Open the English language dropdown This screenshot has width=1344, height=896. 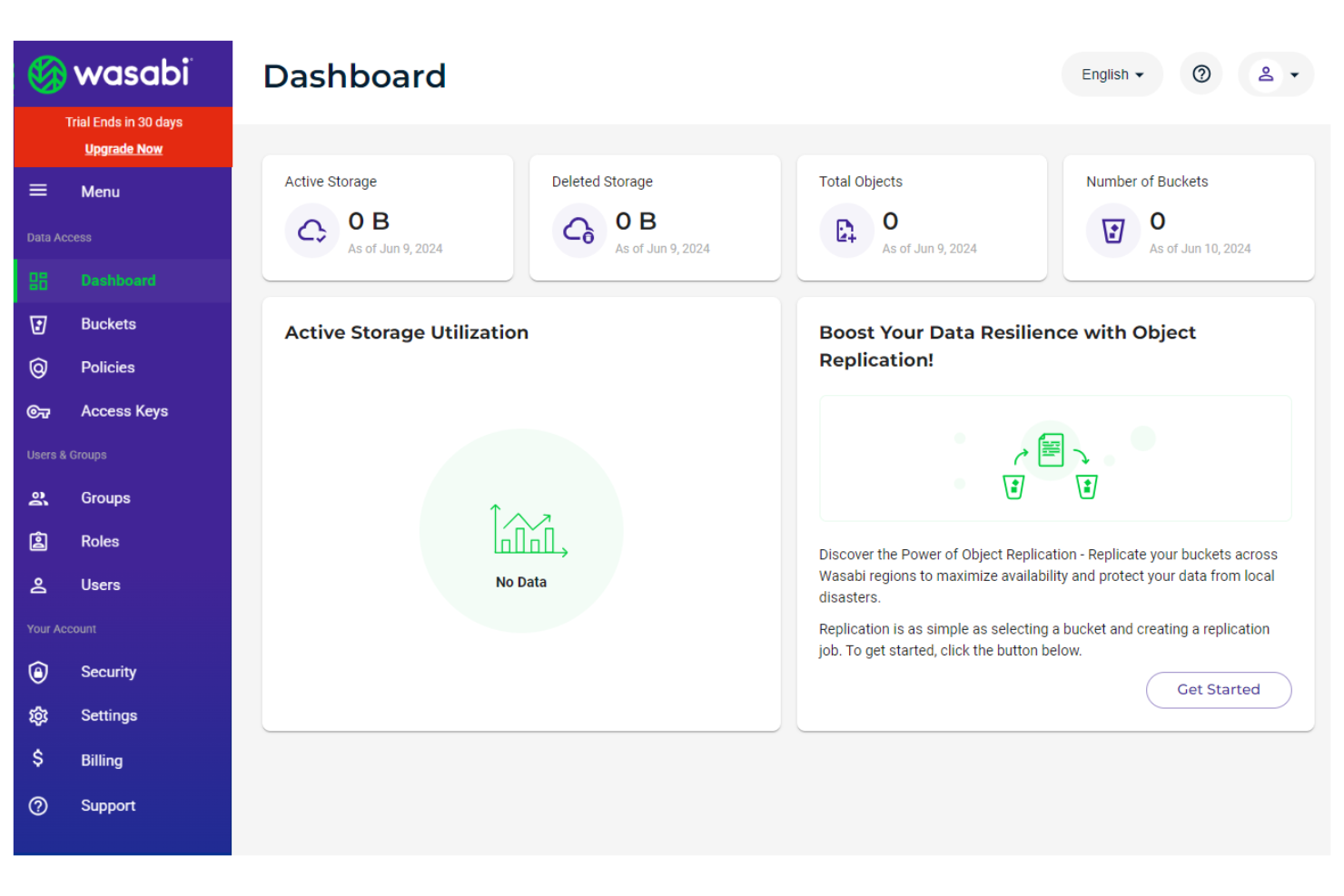[1112, 74]
